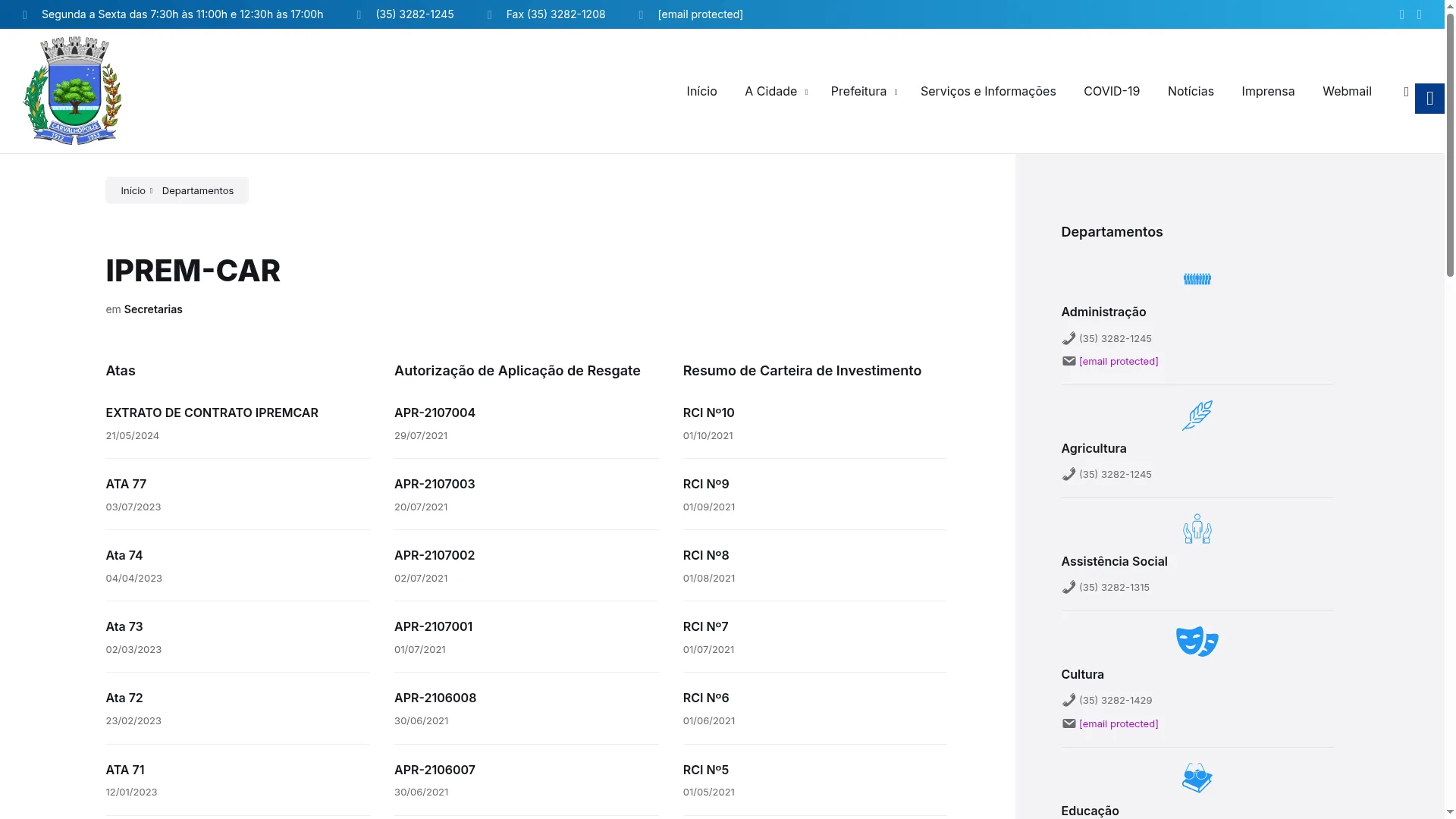Select the Assistência Social hands icon
Screen dimensions: 1456x819
coord(1197,529)
